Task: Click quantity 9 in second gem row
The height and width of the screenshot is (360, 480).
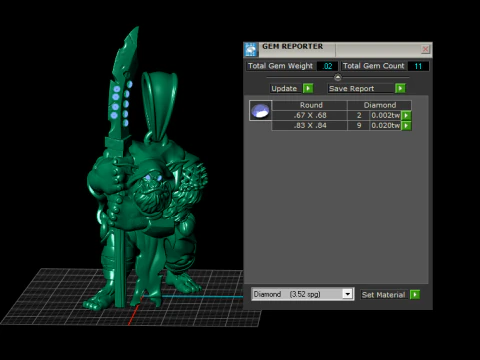Action: pyautogui.click(x=359, y=126)
